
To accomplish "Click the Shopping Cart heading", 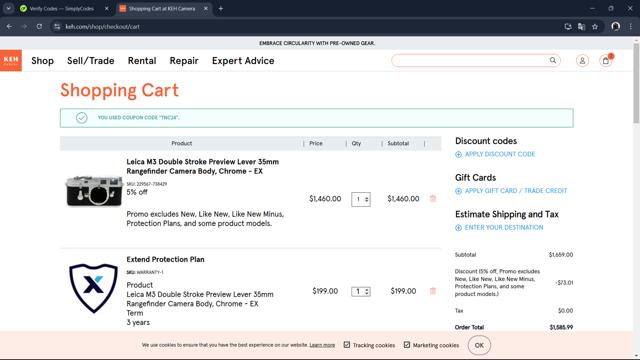I will [x=119, y=90].
